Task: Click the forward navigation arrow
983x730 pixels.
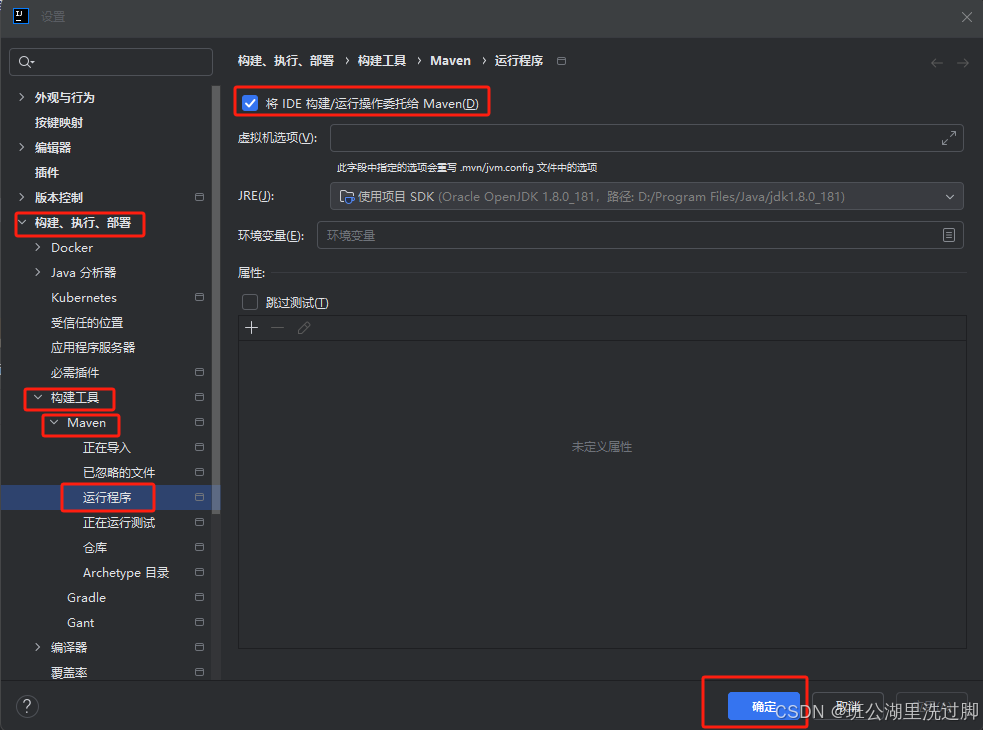Action: pos(962,63)
